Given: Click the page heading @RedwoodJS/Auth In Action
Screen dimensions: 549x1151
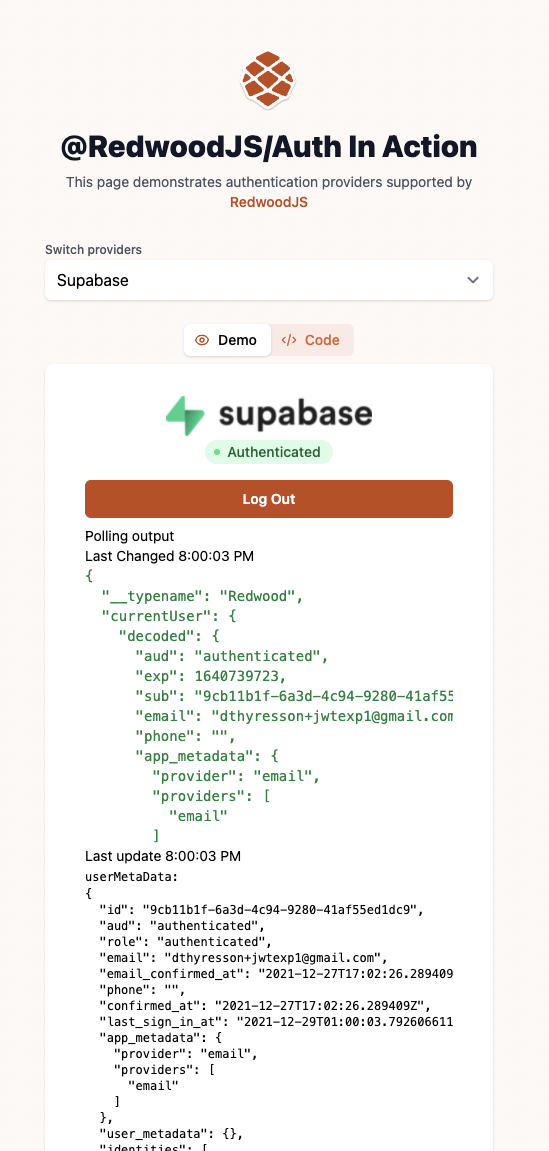Looking at the screenshot, I should (x=269, y=147).
